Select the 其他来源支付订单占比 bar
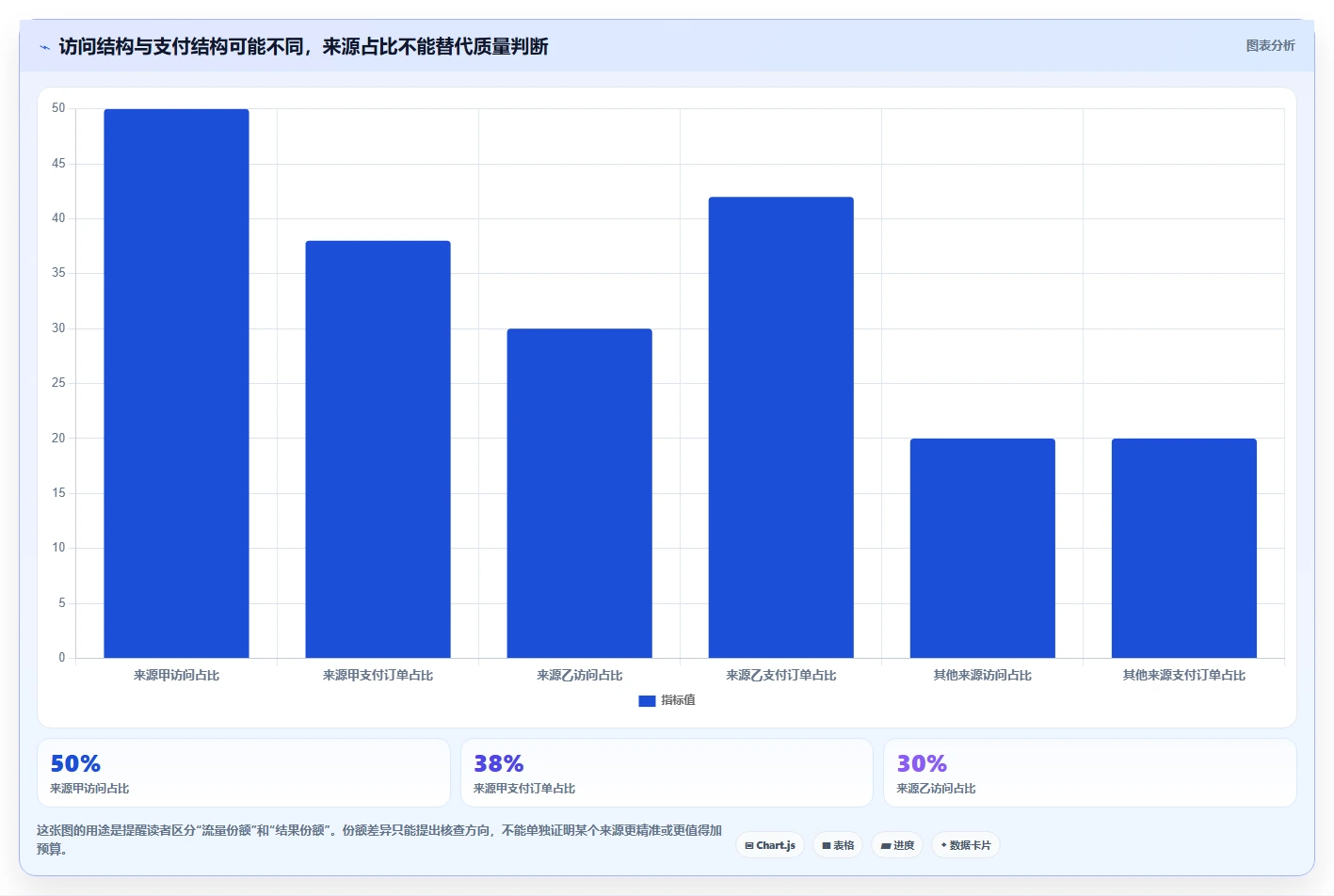Image resolution: width=1334 pixels, height=896 pixels. point(1183,548)
